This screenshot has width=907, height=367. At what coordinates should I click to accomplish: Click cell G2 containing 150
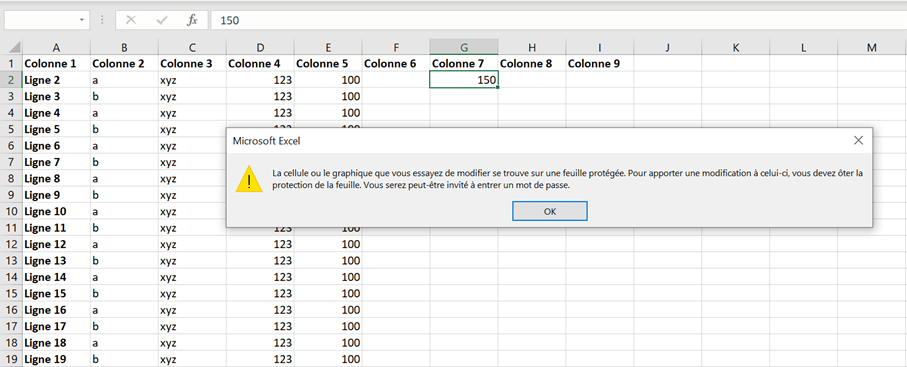click(x=464, y=80)
